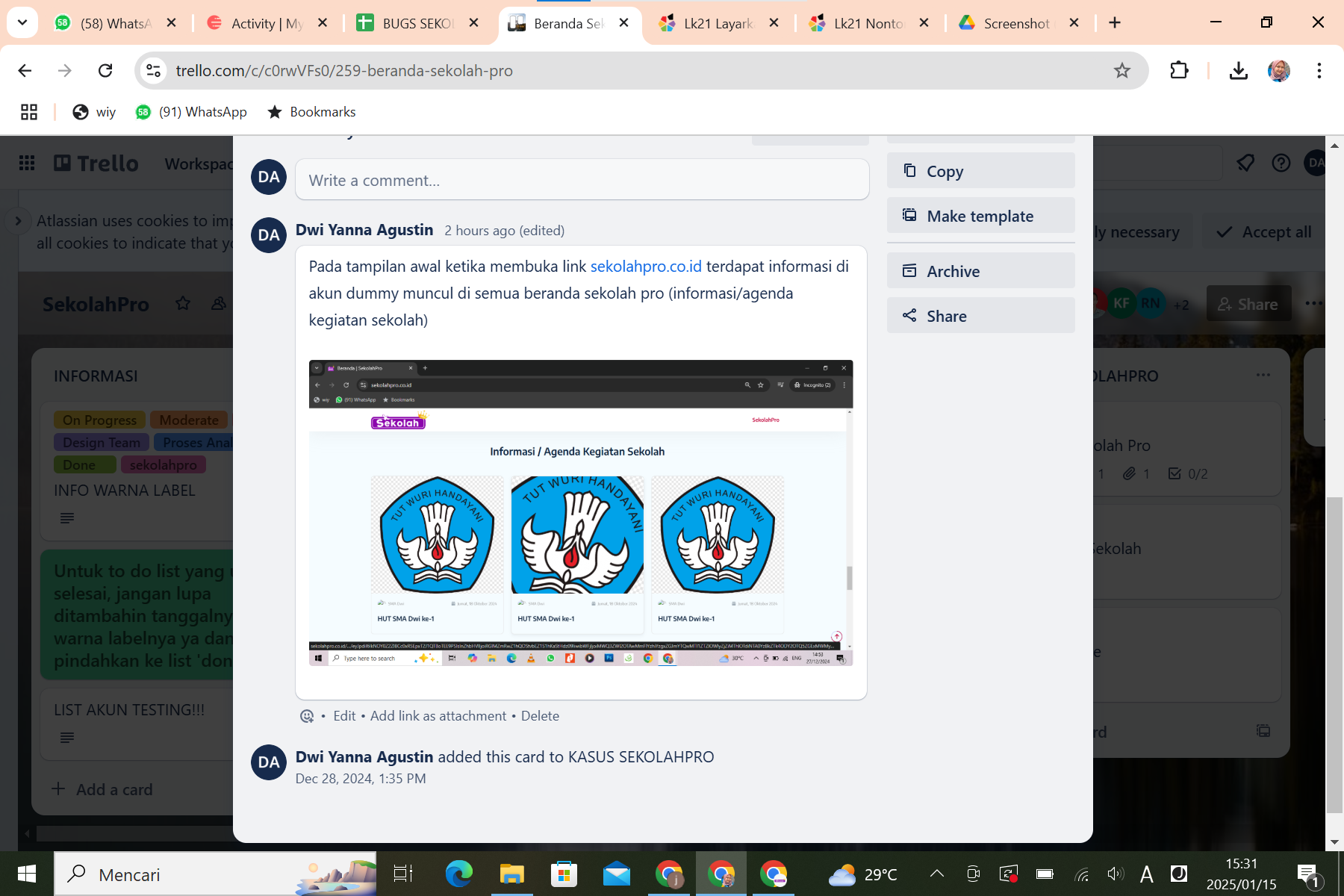Open Chrome profile avatar
The width and height of the screenshot is (1344, 896).
pyautogui.click(x=1279, y=71)
